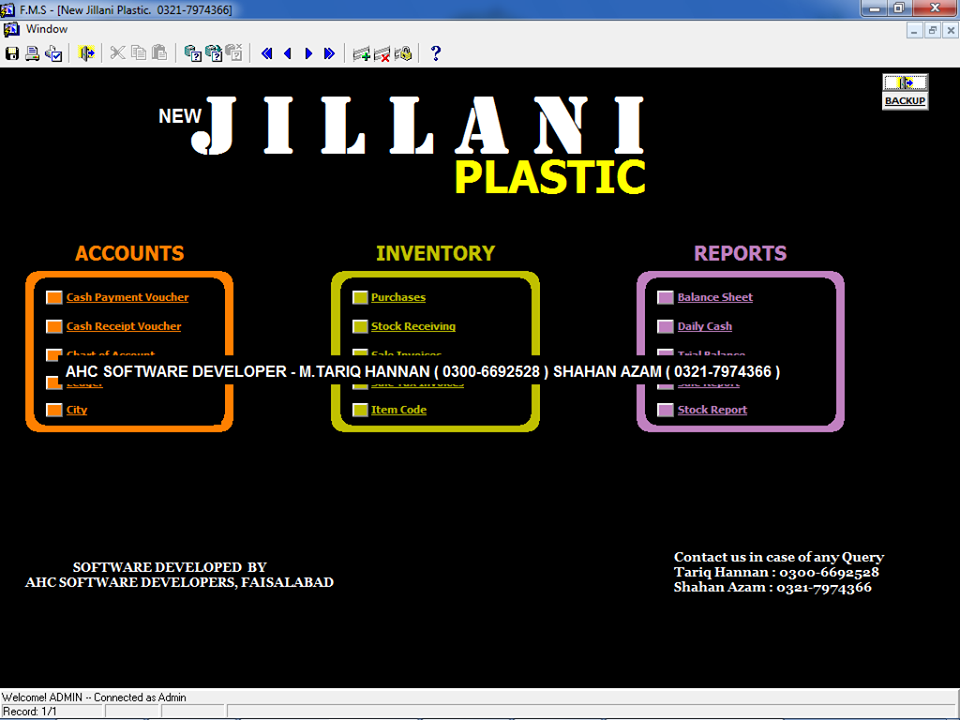
Task: Click the Print icon in toolbar
Action: coord(32,53)
